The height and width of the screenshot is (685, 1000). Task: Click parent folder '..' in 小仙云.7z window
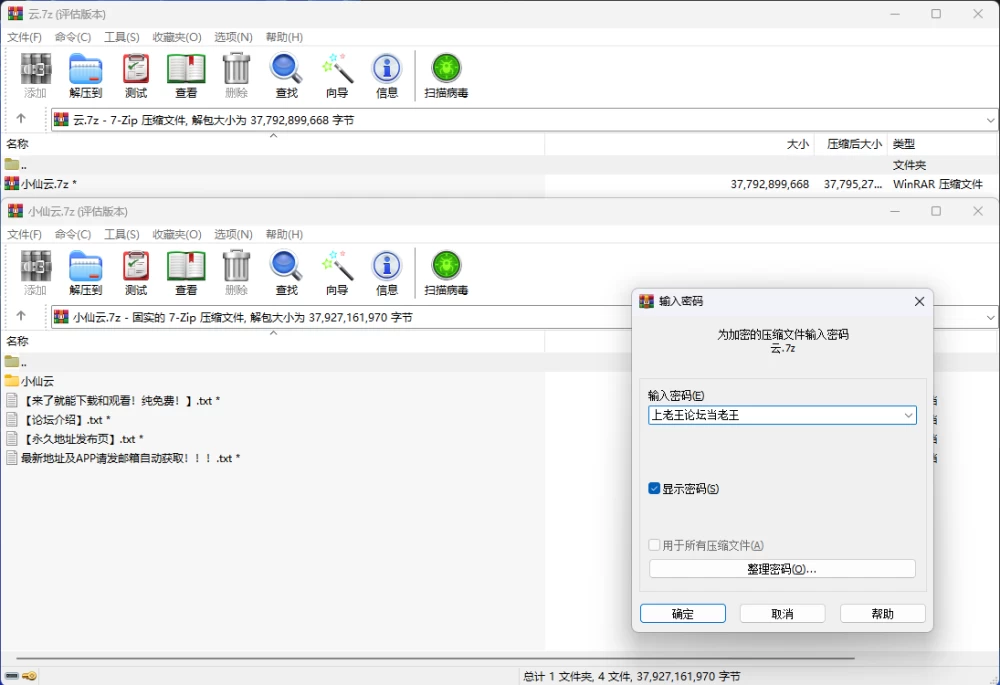coord(15,362)
